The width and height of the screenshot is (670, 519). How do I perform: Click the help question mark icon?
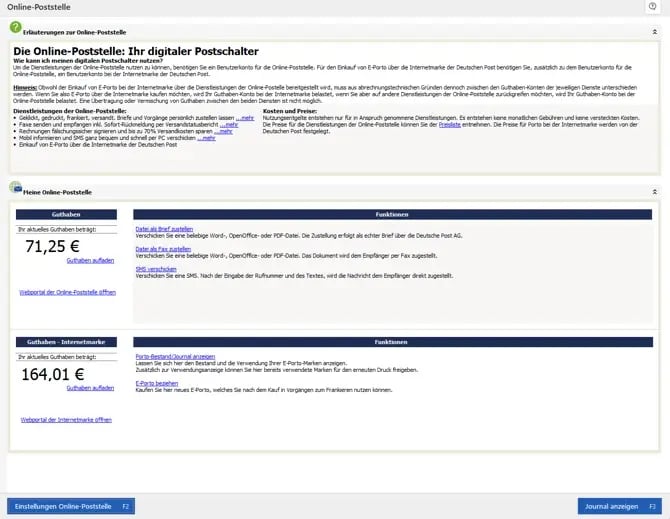pos(652,7)
